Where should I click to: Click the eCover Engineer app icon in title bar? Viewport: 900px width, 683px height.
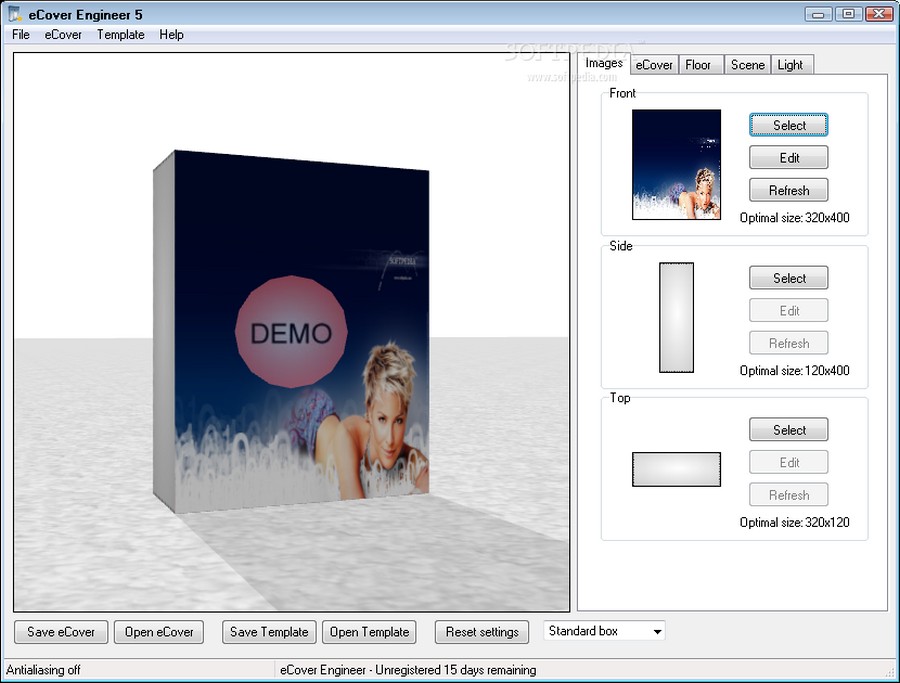[x=16, y=14]
